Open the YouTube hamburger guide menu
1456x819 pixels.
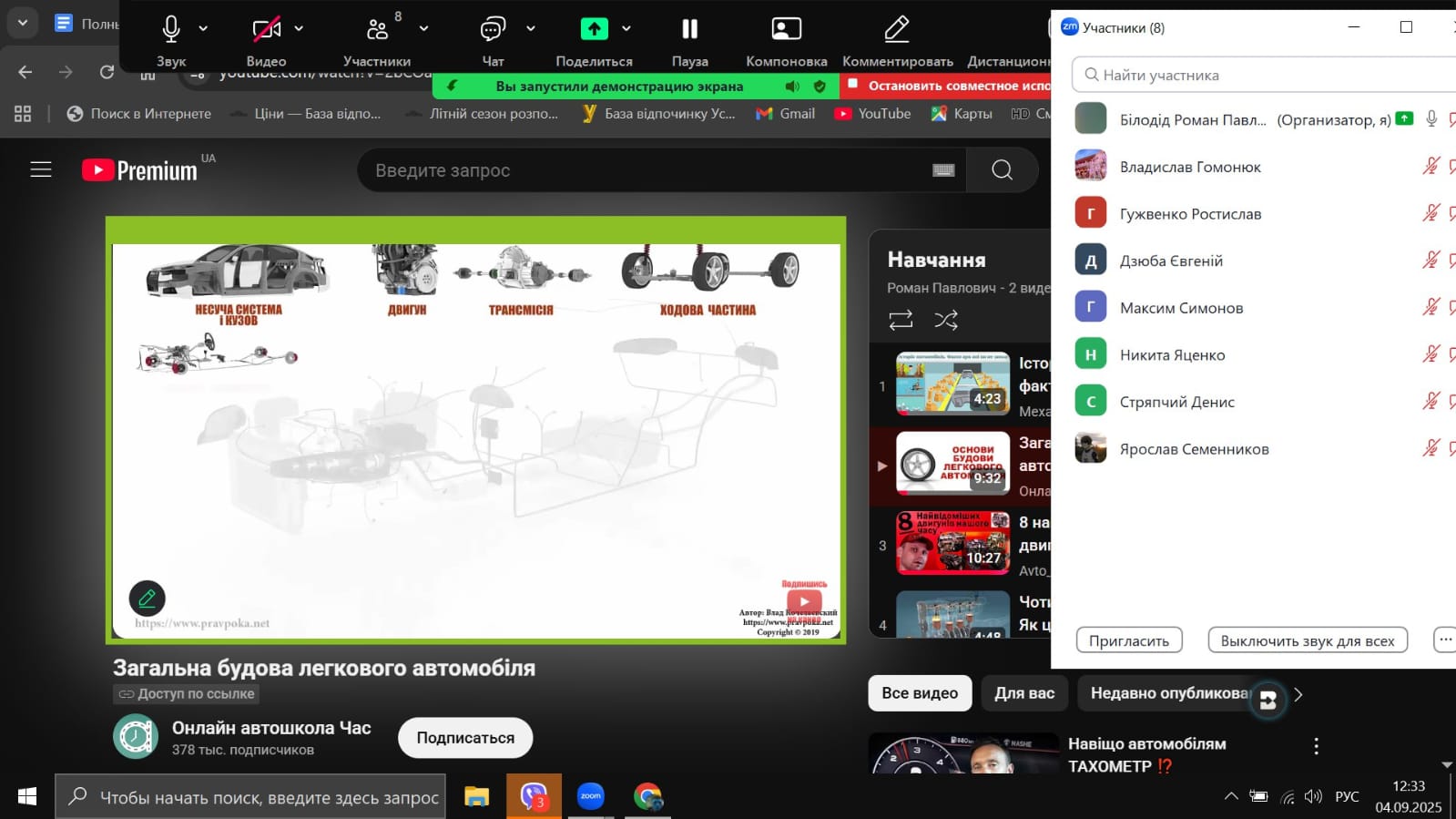pos(41,170)
